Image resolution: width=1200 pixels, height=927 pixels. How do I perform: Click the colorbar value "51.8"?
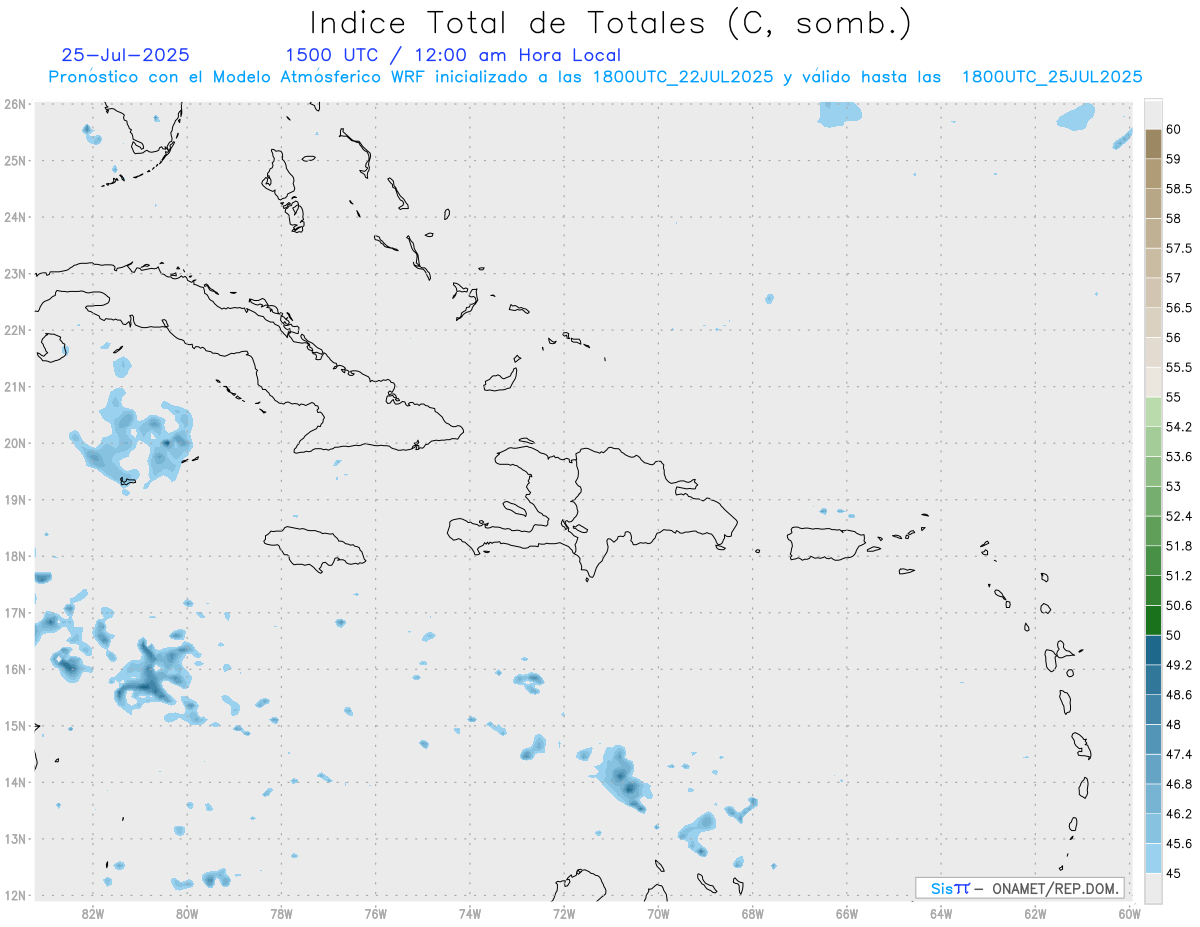[1178, 546]
